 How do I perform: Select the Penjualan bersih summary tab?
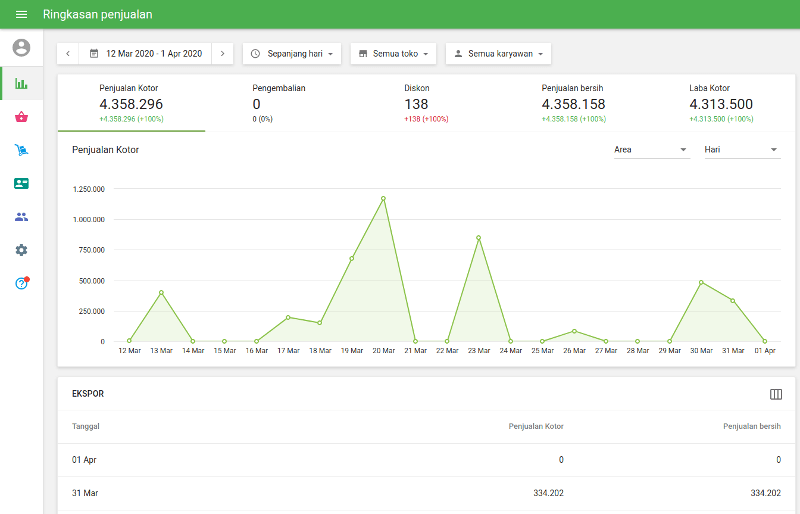[x=573, y=103]
